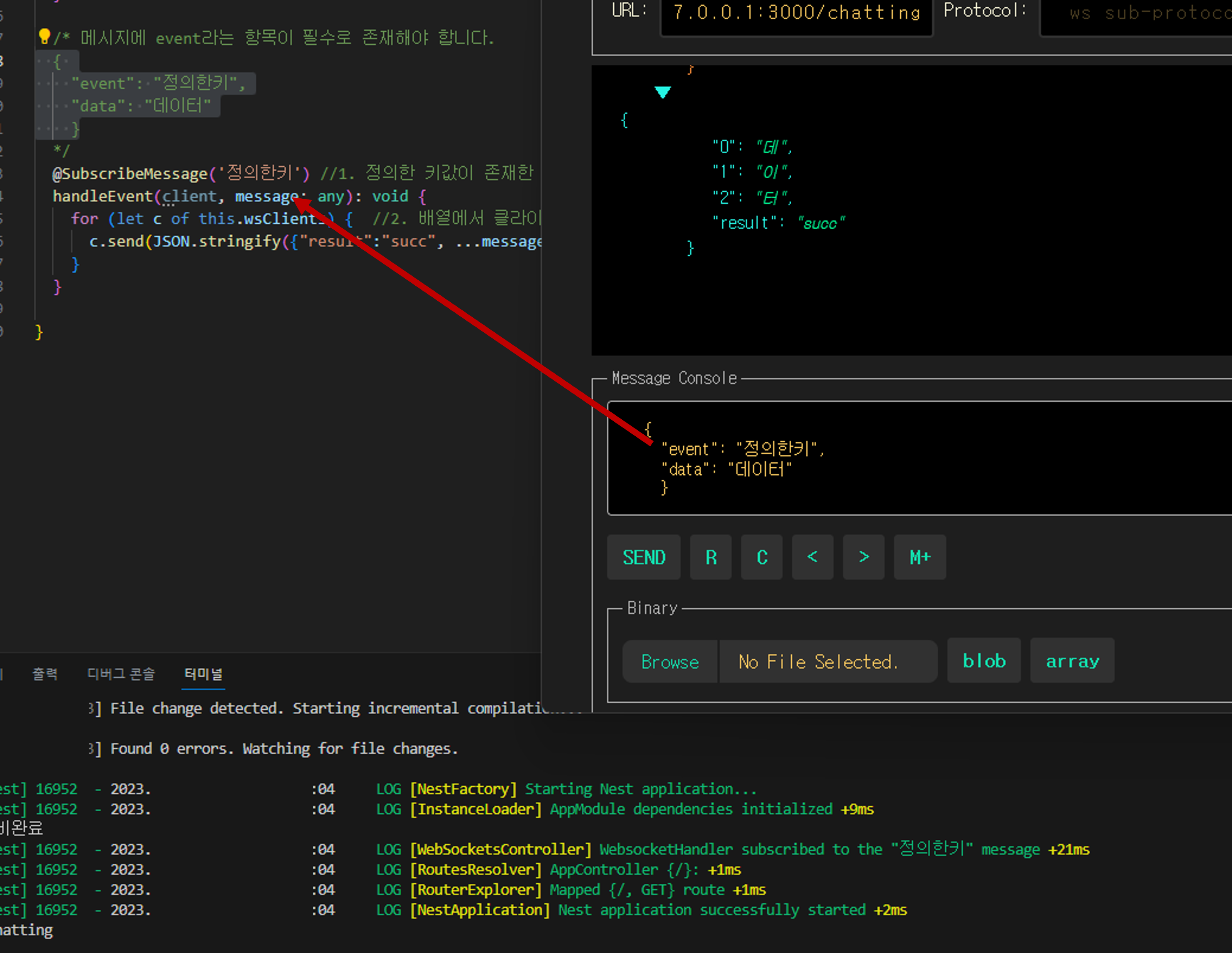1232x953 pixels.
Task: Click Browse to choose a file
Action: [670, 662]
